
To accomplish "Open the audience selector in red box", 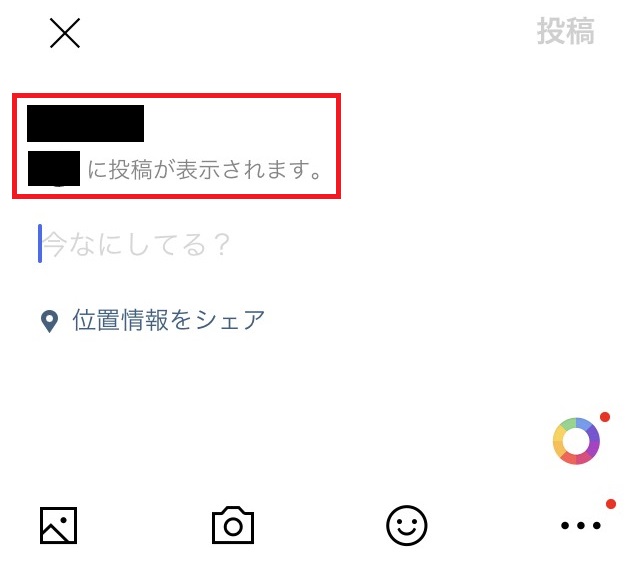I will point(176,146).
